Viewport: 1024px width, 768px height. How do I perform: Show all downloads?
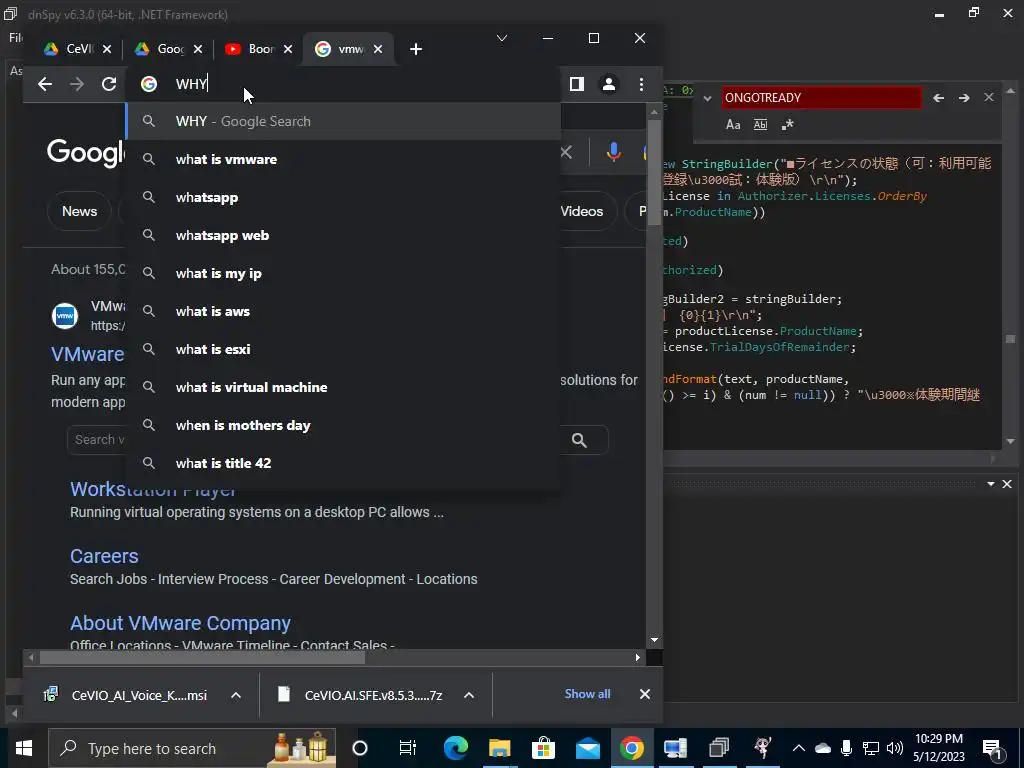587,694
